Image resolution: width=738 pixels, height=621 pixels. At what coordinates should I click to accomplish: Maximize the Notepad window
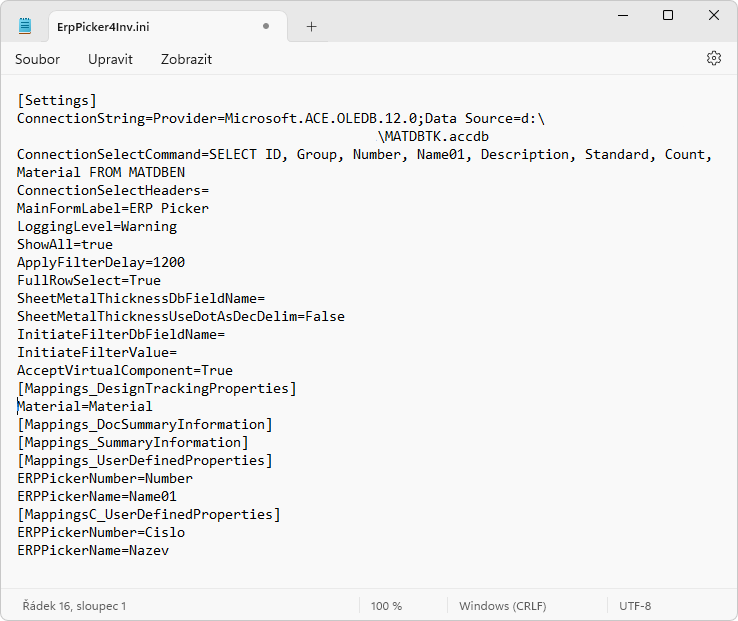click(668, 15)
